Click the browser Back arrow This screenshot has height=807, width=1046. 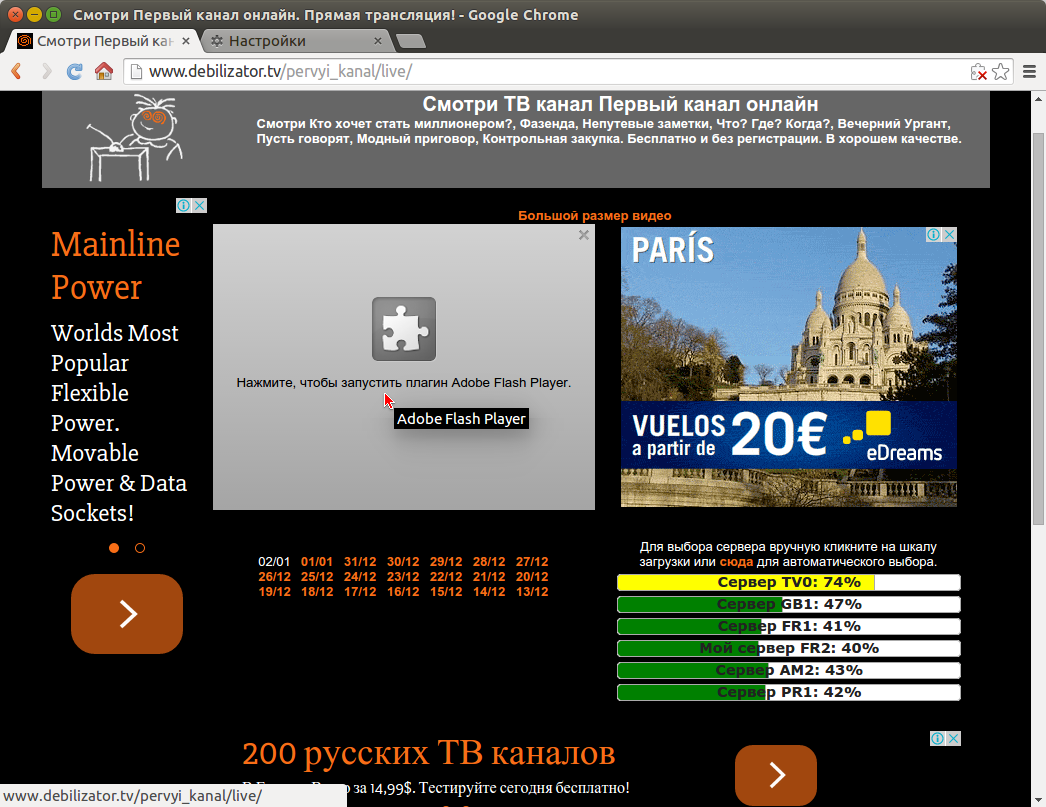pos(17,71)
